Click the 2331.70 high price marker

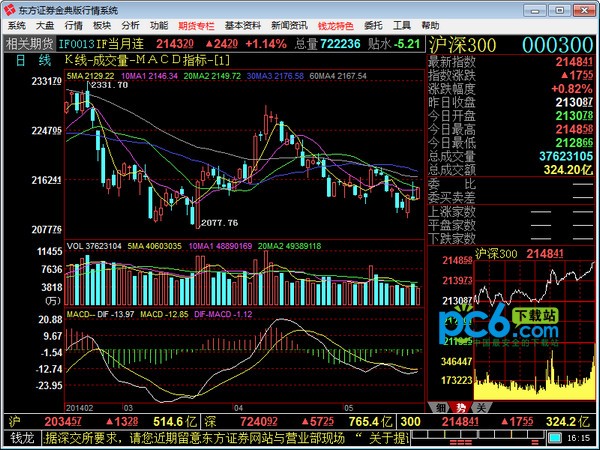[109, 85]
